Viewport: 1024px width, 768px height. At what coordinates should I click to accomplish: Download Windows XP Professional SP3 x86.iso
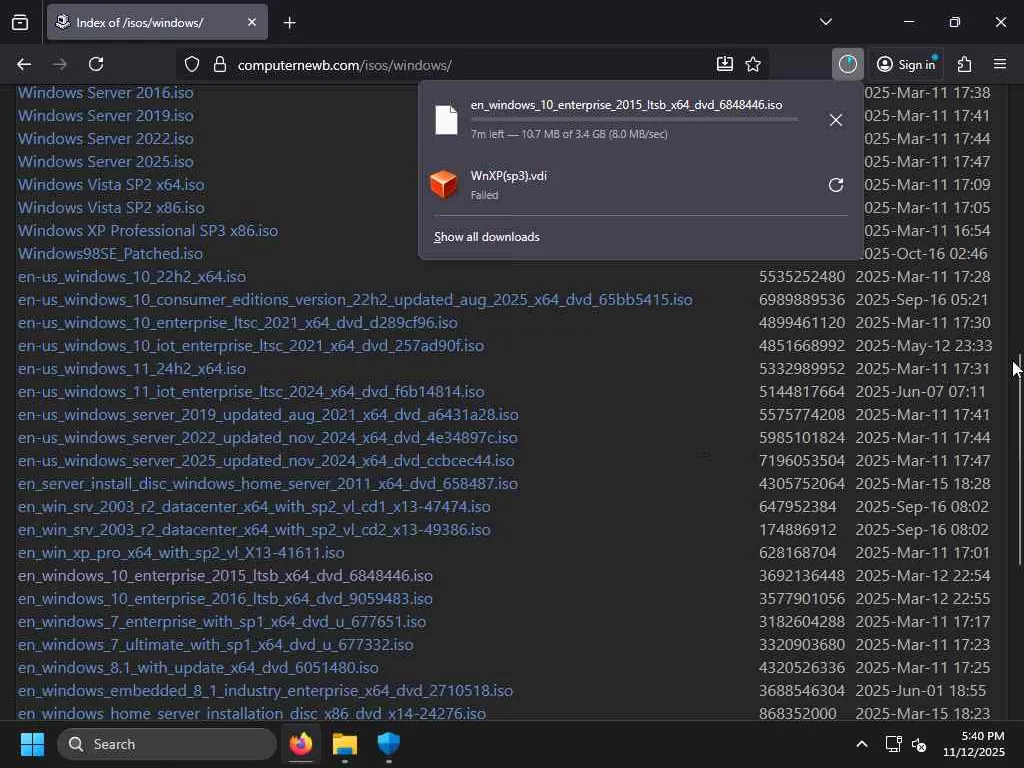148,231
